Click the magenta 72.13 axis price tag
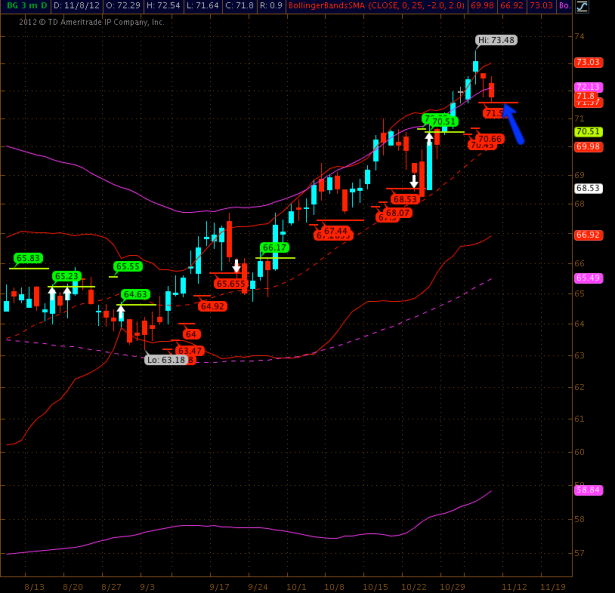This screenshot has height=593, width=615. pos(587,87)
